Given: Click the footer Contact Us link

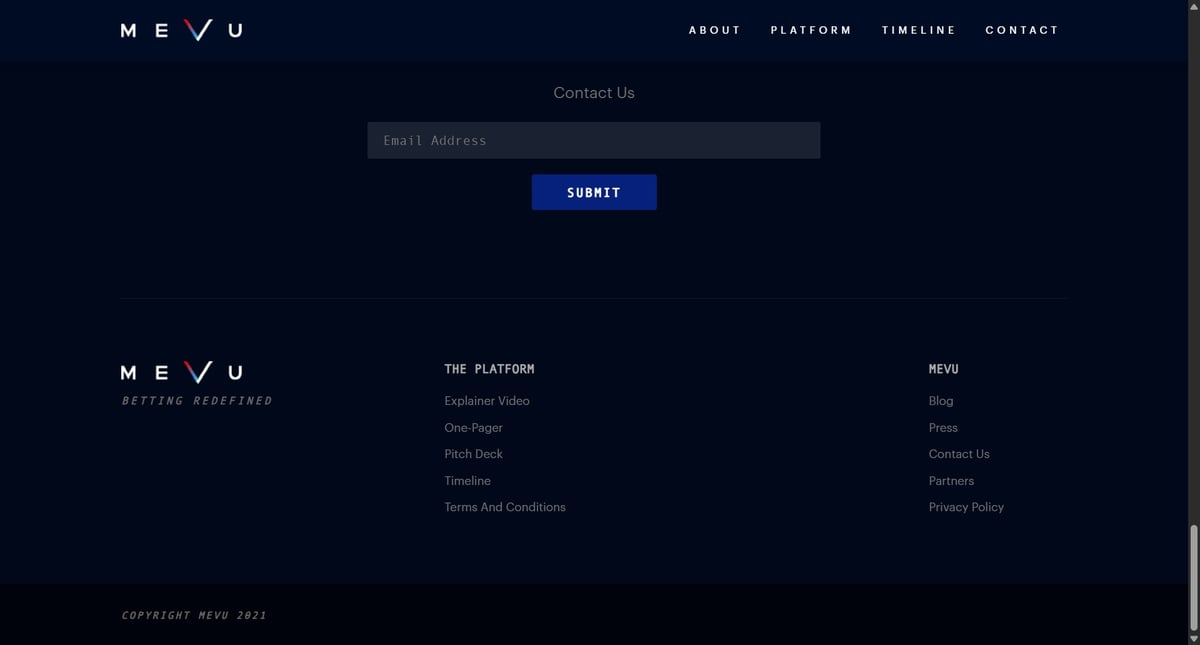Looking at the screenshot, I should tap(959, 454).
